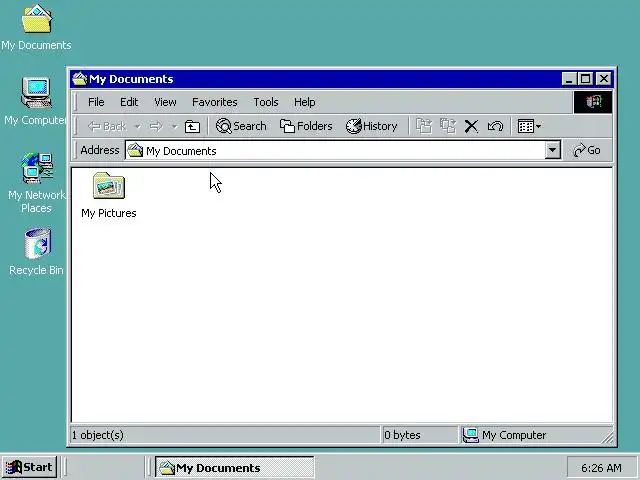The image size is (640, 480).
Task: Select the My Pictures folder
Action: (x=109, y=195)
